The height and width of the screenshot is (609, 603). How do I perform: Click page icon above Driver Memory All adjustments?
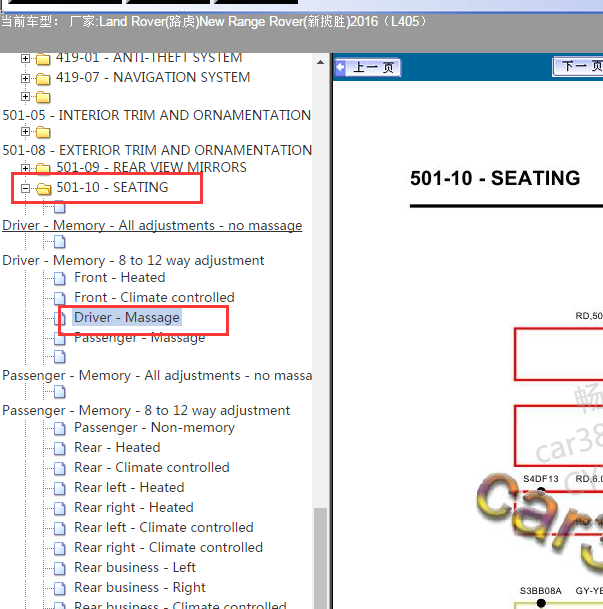[59, 207]
